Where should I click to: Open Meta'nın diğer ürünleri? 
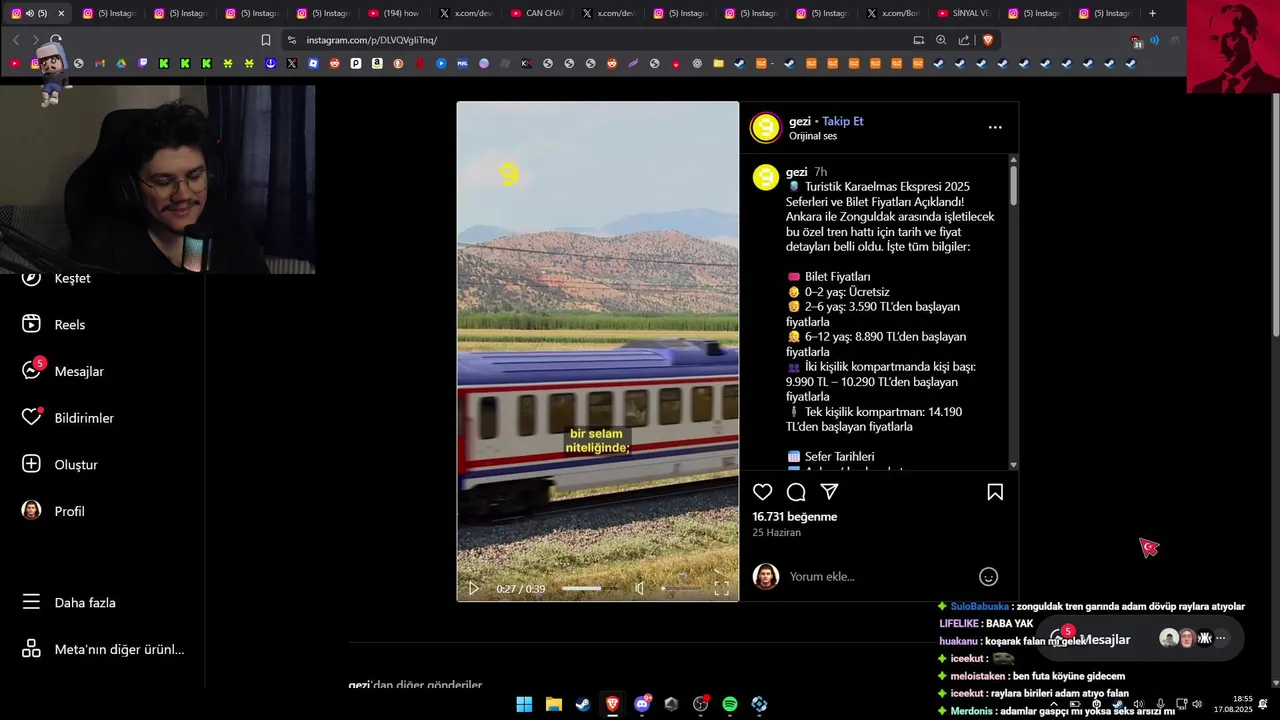[x=103, y=649]
